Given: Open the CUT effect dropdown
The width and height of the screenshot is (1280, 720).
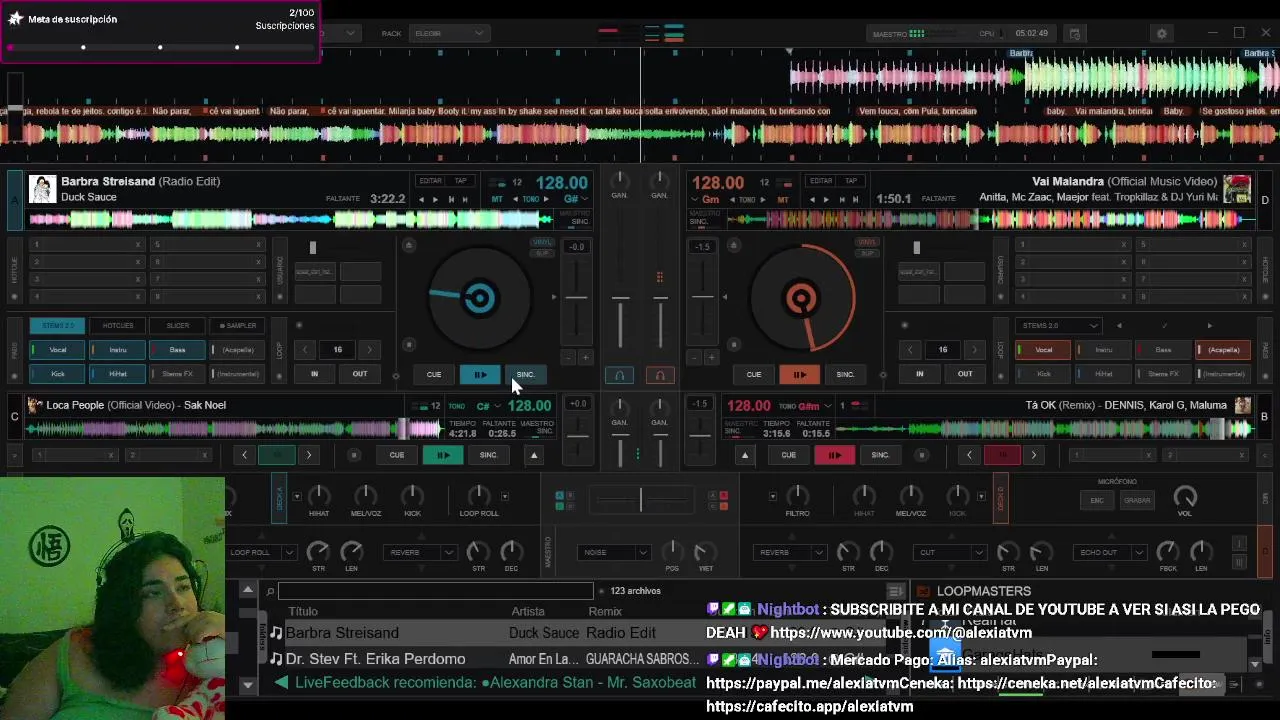Looking at the screenshot, I should 950,552.
